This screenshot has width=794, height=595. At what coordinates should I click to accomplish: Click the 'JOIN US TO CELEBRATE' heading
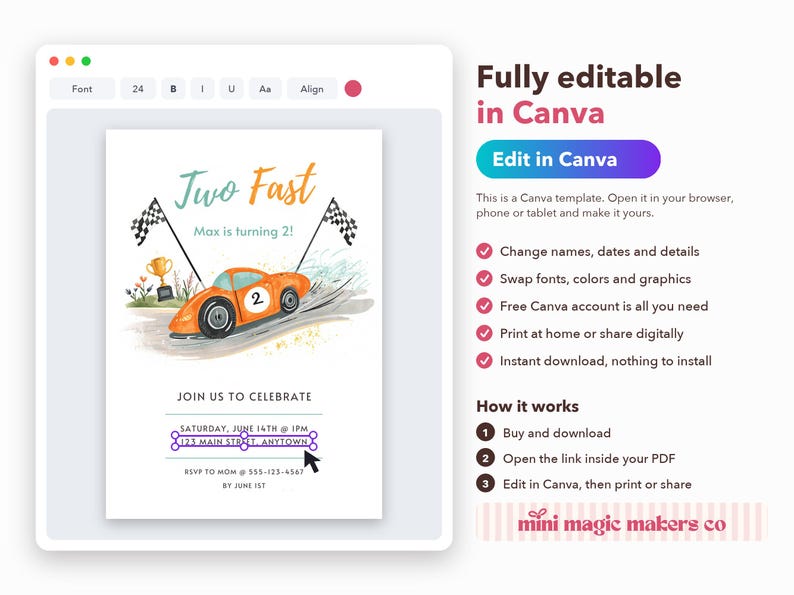[244, 396]
